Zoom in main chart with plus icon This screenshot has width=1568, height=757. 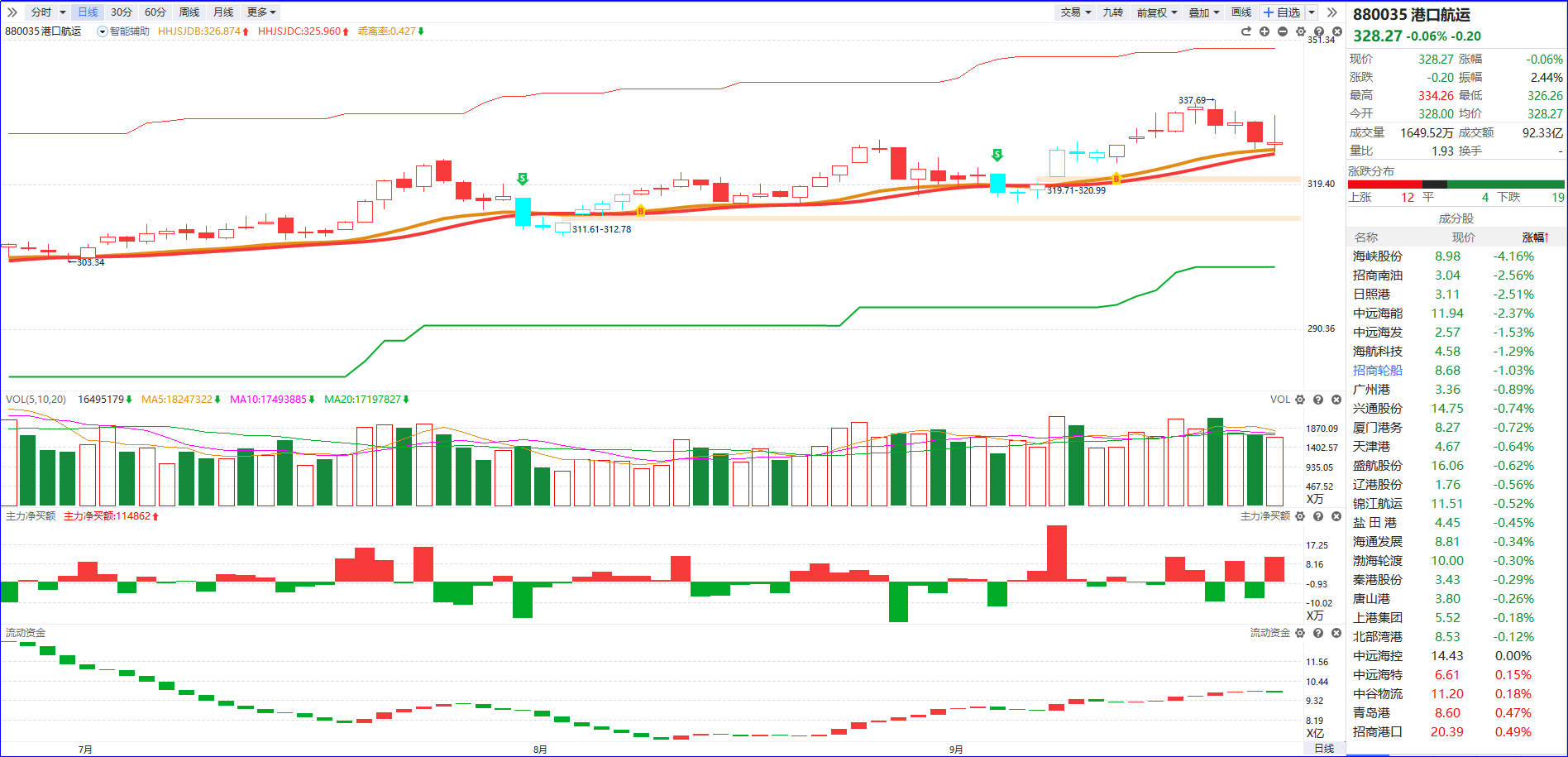pyautogui.click(x=1264, y=31)
